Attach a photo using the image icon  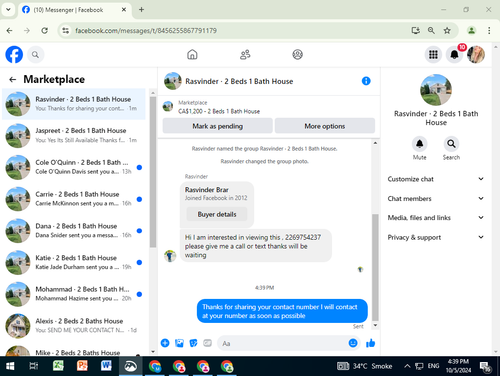(179, 343)
